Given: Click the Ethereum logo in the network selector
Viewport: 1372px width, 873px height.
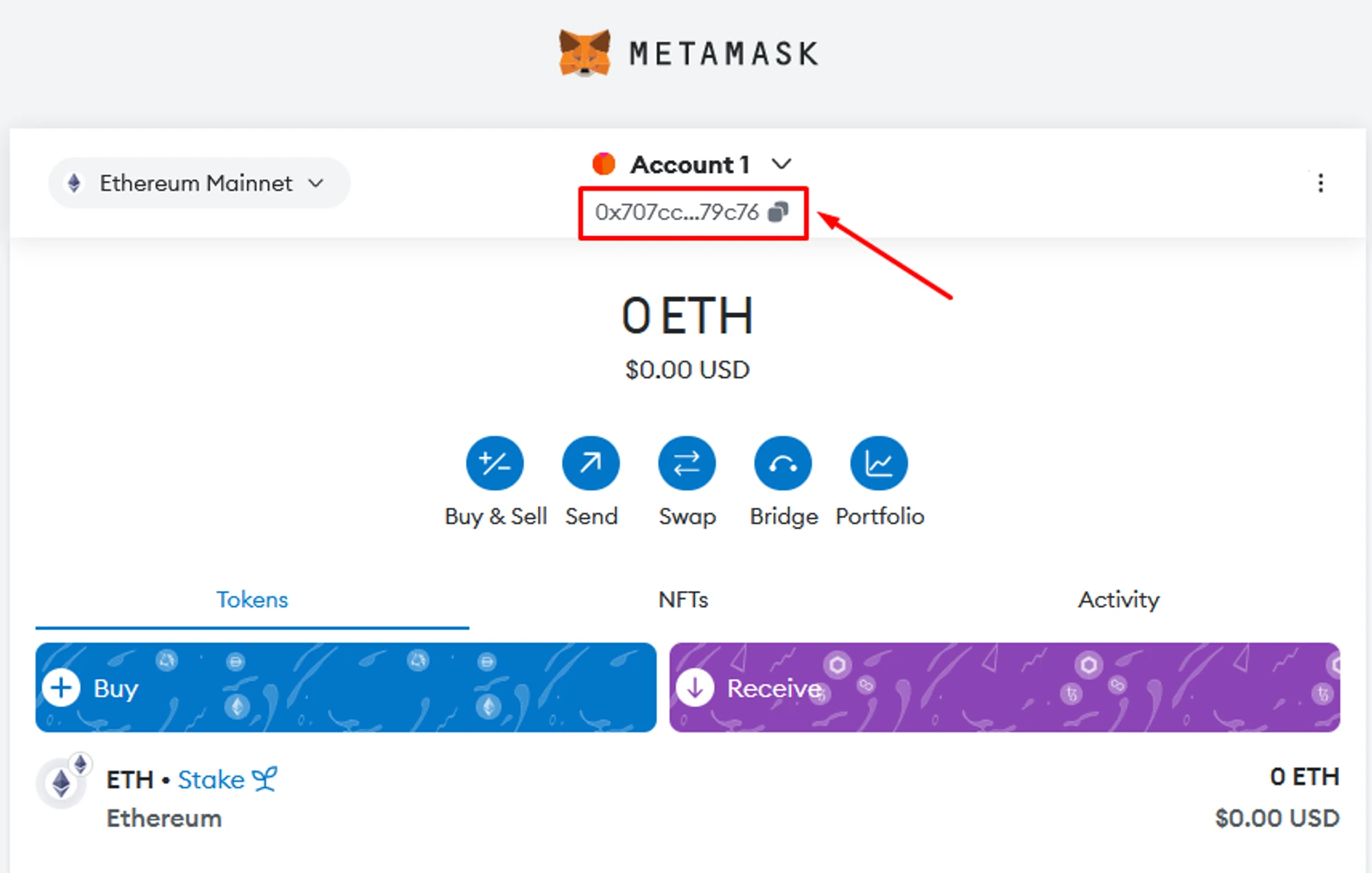Looking at the screenshot, I should [74, 183].
